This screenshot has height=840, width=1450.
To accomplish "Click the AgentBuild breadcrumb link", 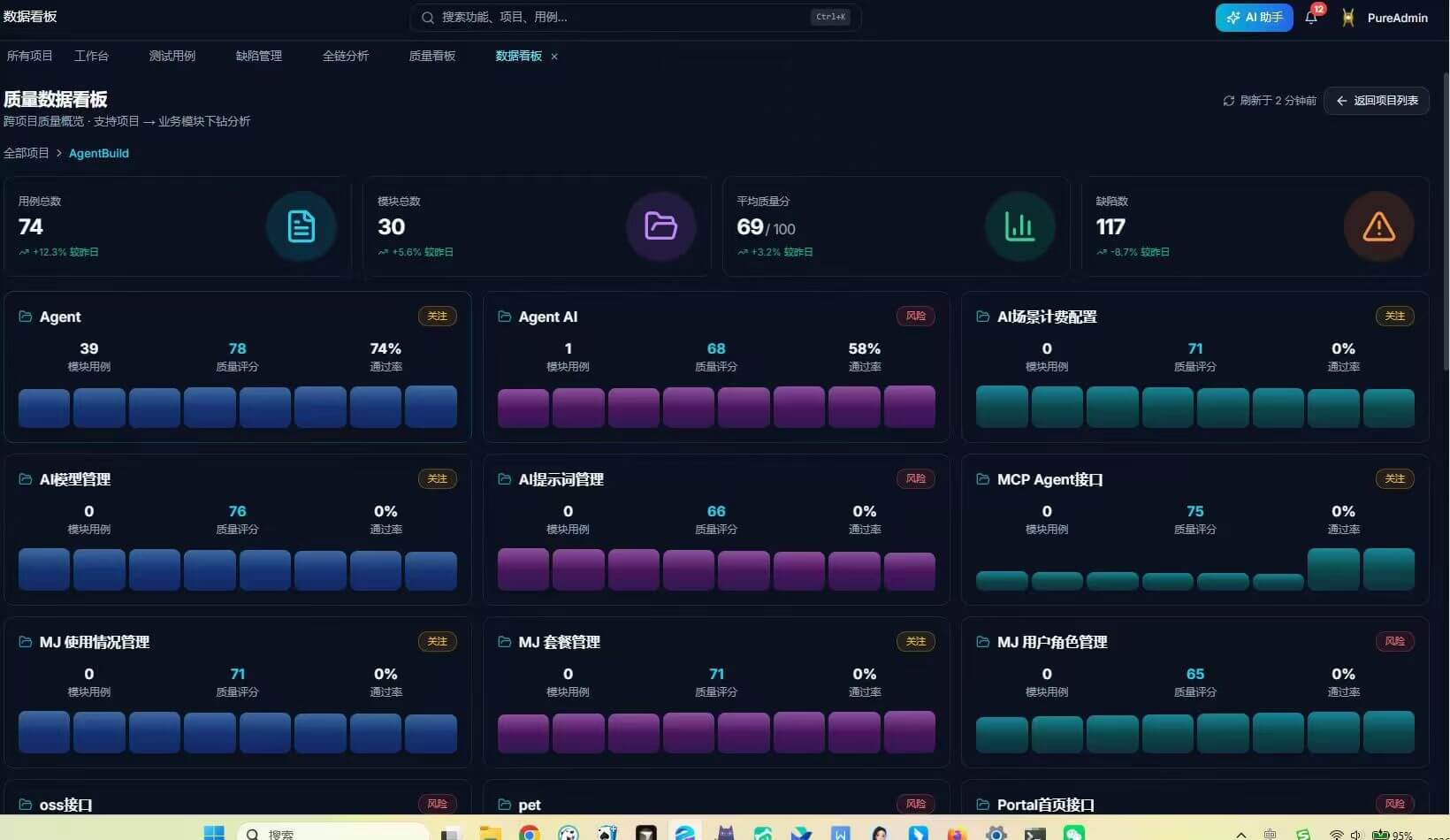I will (x=99, y=153).
